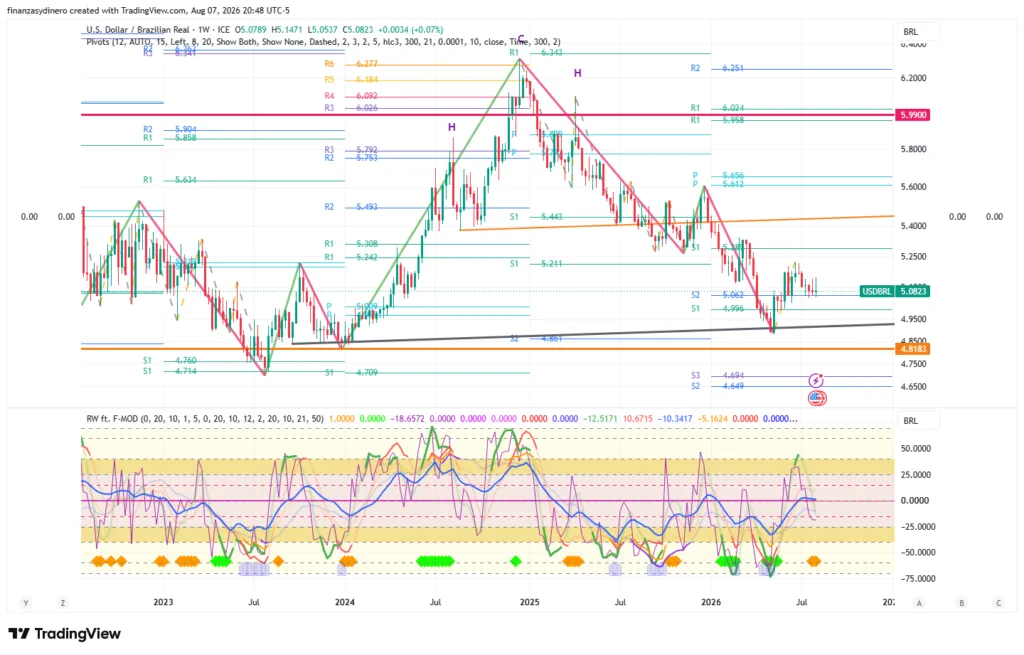Click the Y circle on time axis
The width and height of the screenshot is (1024, 655).
tap(26, 603)
